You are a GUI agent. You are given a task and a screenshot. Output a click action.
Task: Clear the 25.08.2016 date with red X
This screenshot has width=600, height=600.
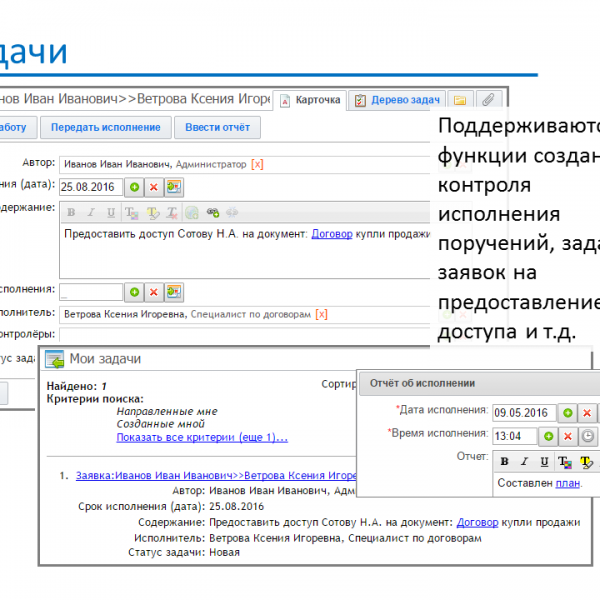[x=153, y=187]
